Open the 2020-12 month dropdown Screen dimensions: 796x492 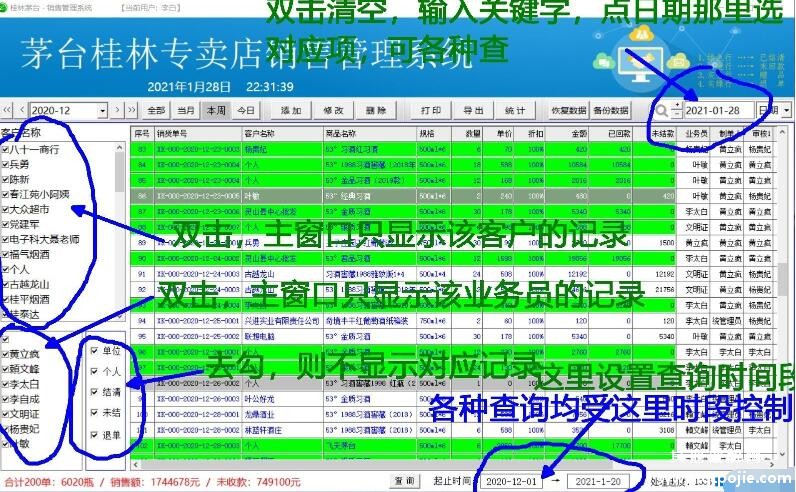(103, 110)
